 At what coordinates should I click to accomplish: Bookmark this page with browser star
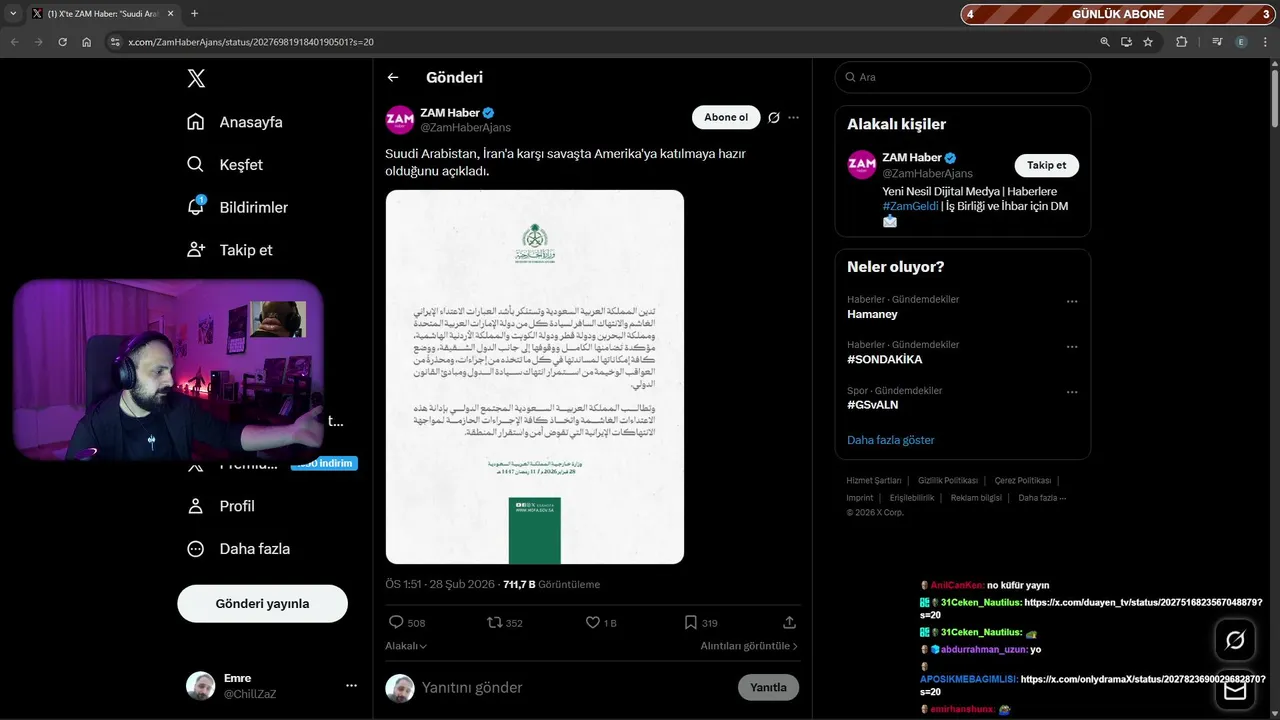pos(1148,42)
